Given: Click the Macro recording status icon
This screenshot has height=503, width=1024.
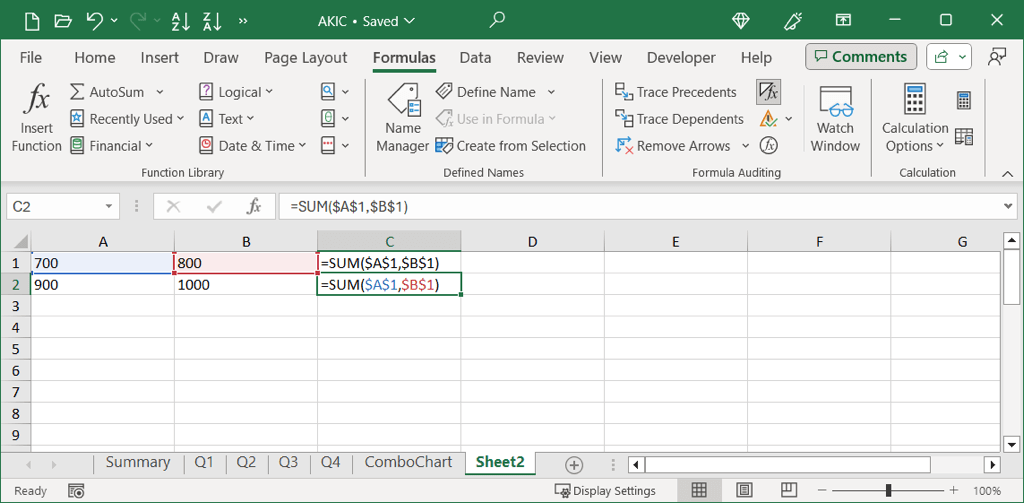Looking at the screenshot, I should point(76,491).
